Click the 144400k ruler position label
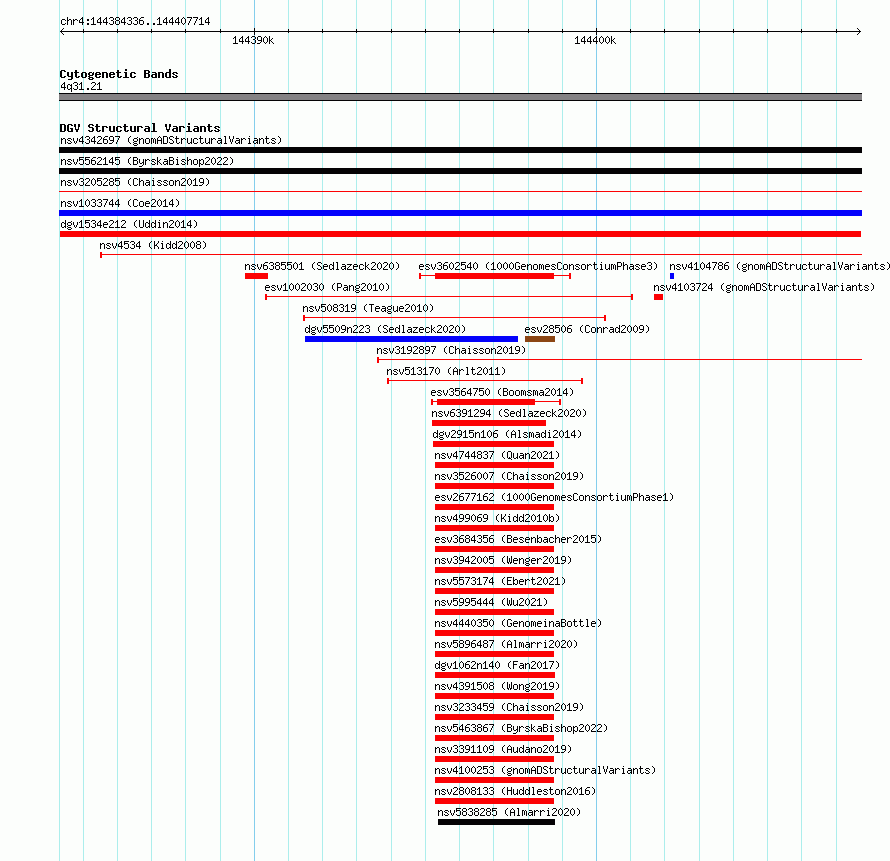Image resolution: width=890 pixels, height=861 pixels. click(595, 40)
